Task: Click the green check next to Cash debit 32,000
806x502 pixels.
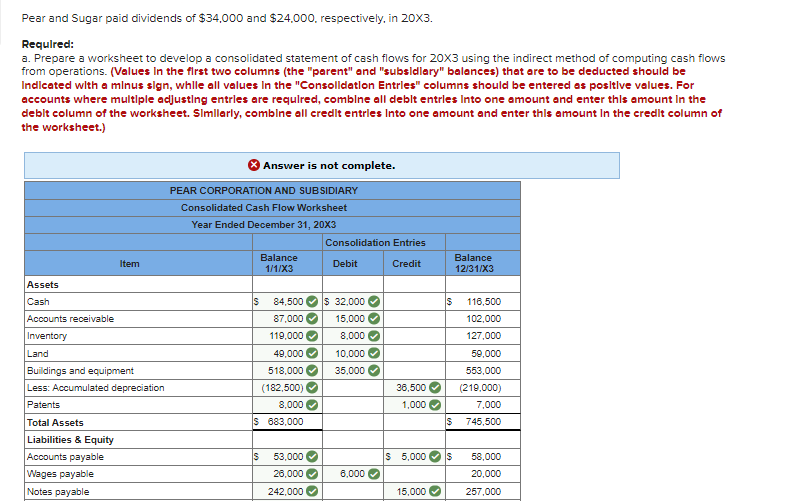Action: (x=374, y=302)
